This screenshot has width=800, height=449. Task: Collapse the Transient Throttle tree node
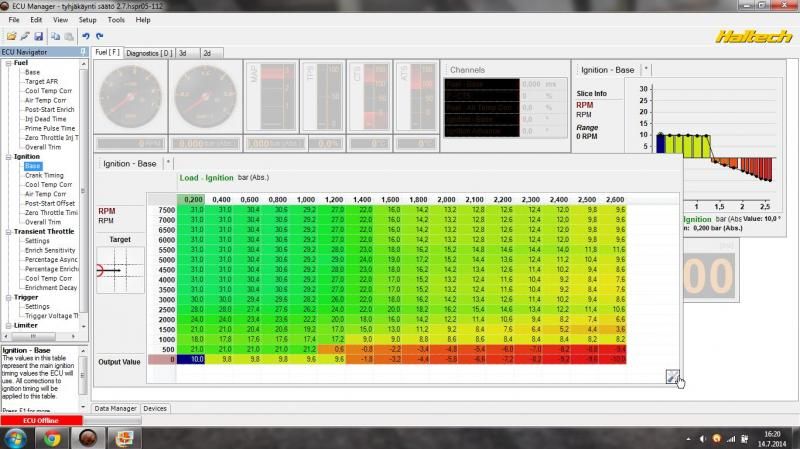(x=6, y=231)
